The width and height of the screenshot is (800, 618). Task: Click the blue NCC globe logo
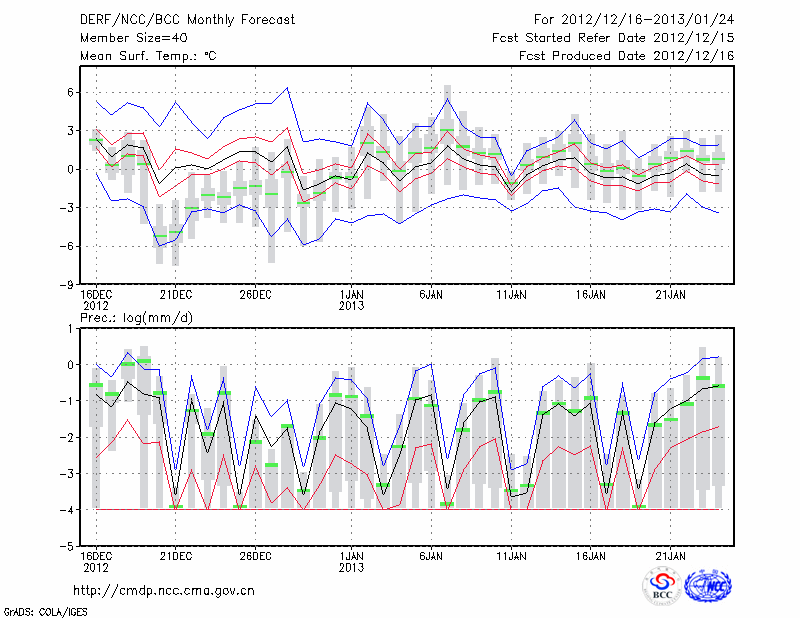(x=707, y=586)
